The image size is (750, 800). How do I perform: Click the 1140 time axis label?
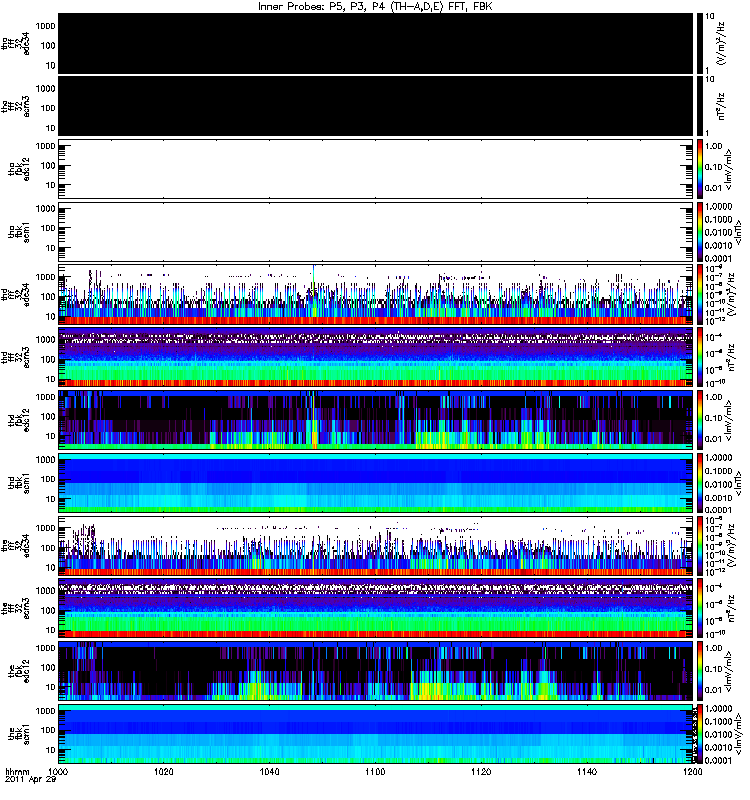587,772
